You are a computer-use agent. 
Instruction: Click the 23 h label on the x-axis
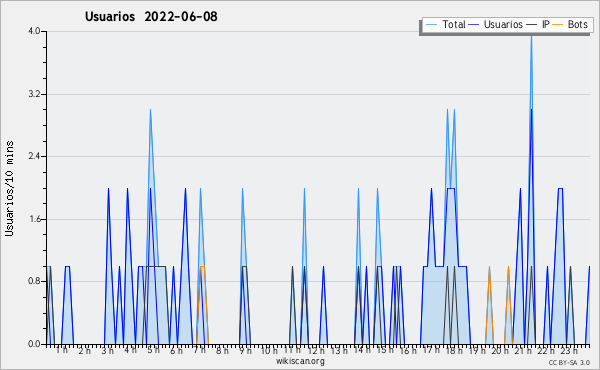569,350
